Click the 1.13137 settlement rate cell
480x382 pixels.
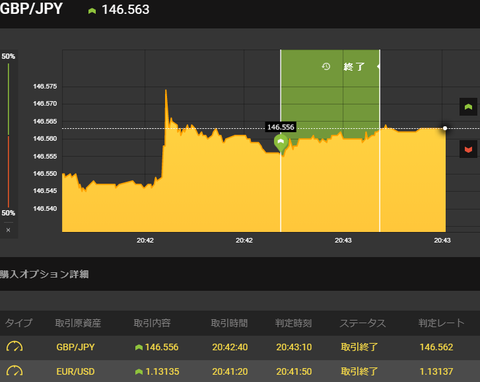(x=436, y=371)
